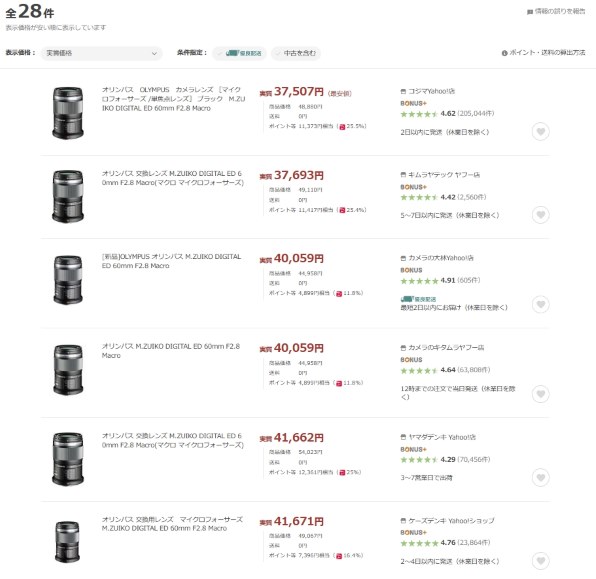
Task: Open the キムラヤテック ヤフー店 store link
Action: pos(444,175)
